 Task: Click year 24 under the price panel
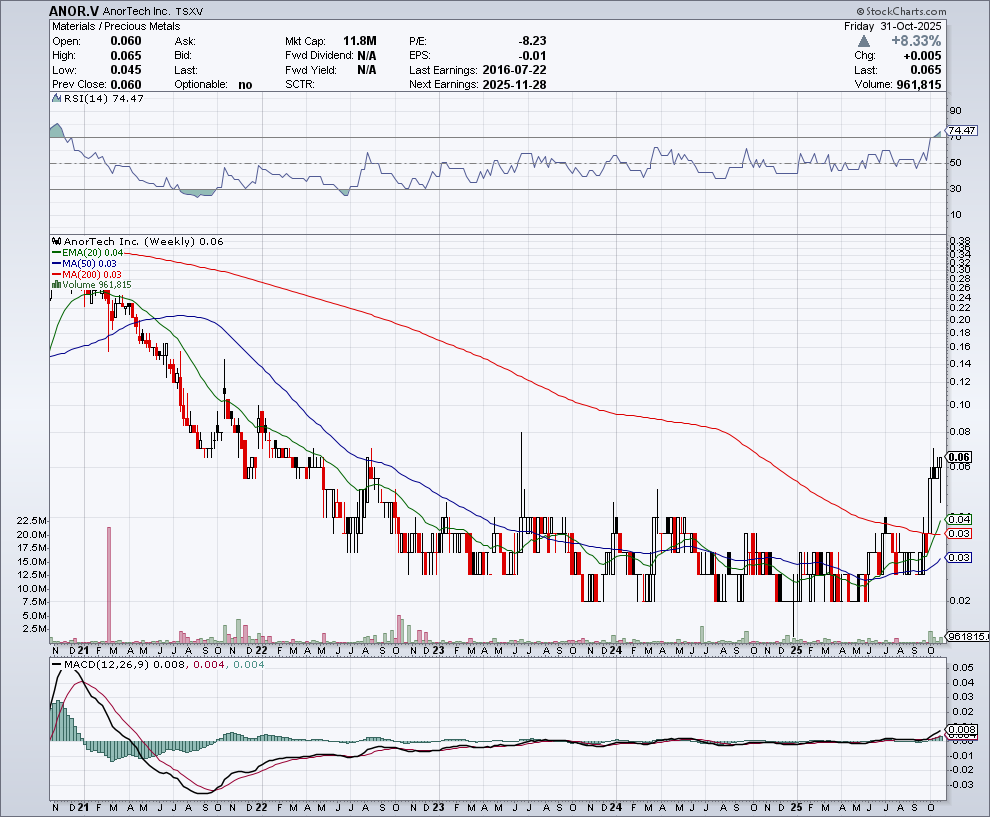pos(616,650)
